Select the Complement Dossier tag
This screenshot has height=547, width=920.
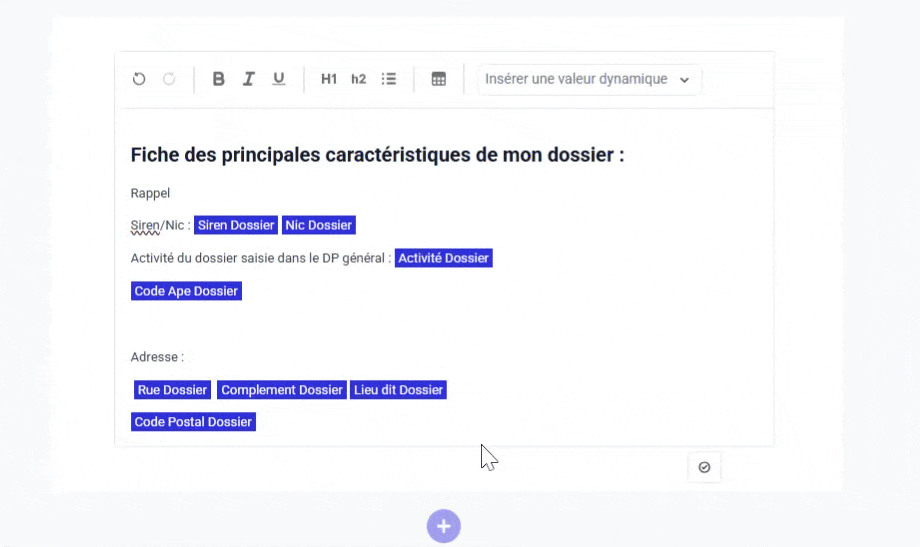(x=282, y=390)
